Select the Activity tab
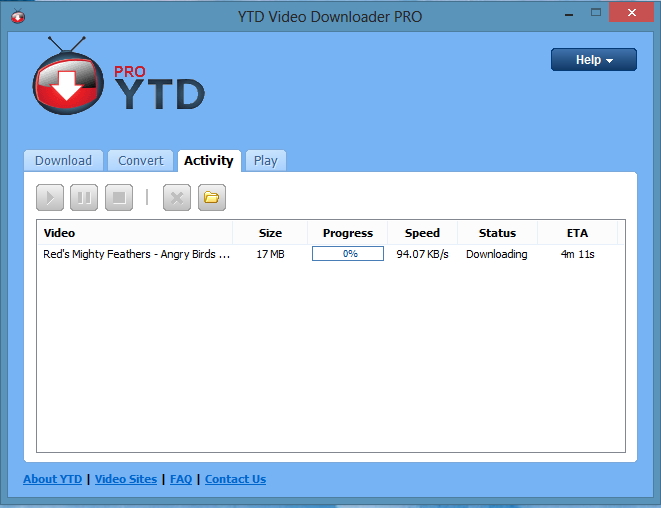The width and height of the screenshot is (661, 508). pos(209,161)
